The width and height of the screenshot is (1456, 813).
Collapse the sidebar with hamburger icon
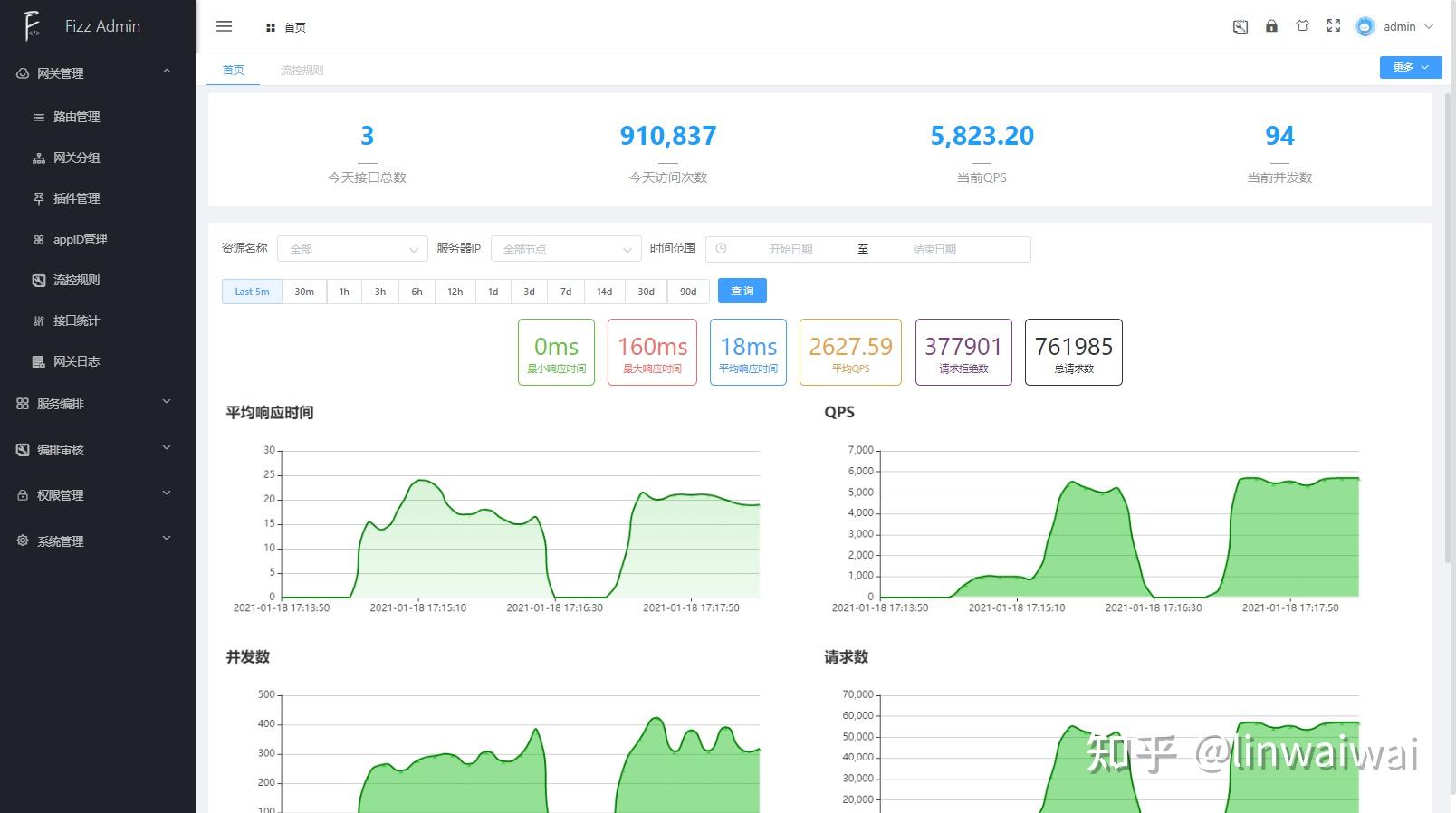(225, 26)
